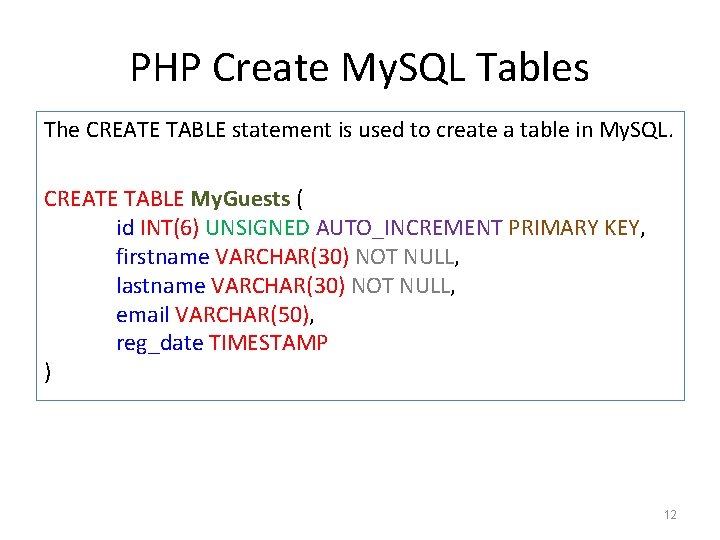This screenshot has width=720, height=540.
Task: Click 'VARCHAR(30)' on the lastname line
Action: 278,286
